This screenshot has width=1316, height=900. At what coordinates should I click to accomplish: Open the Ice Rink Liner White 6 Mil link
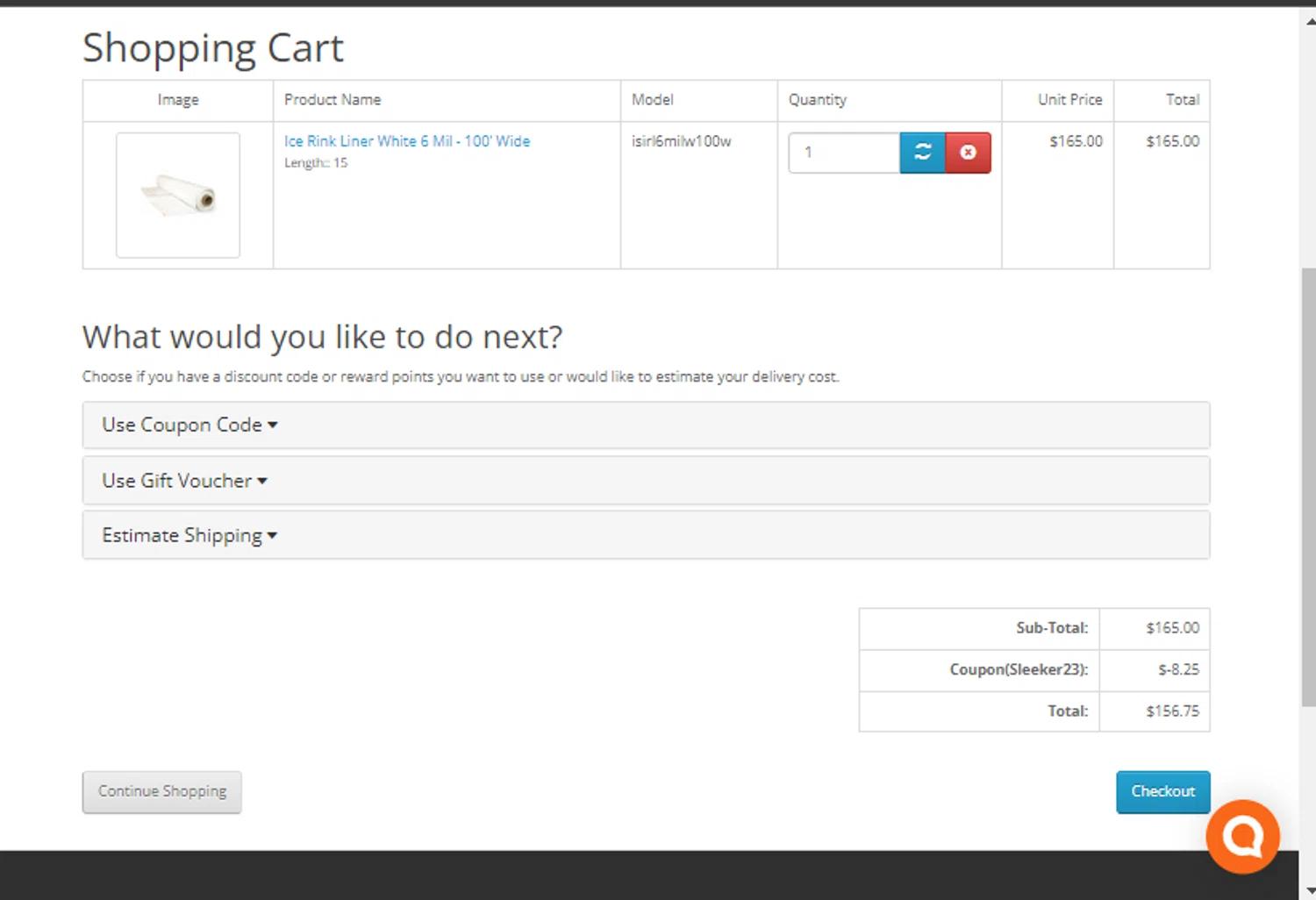[x=406, y=141]
